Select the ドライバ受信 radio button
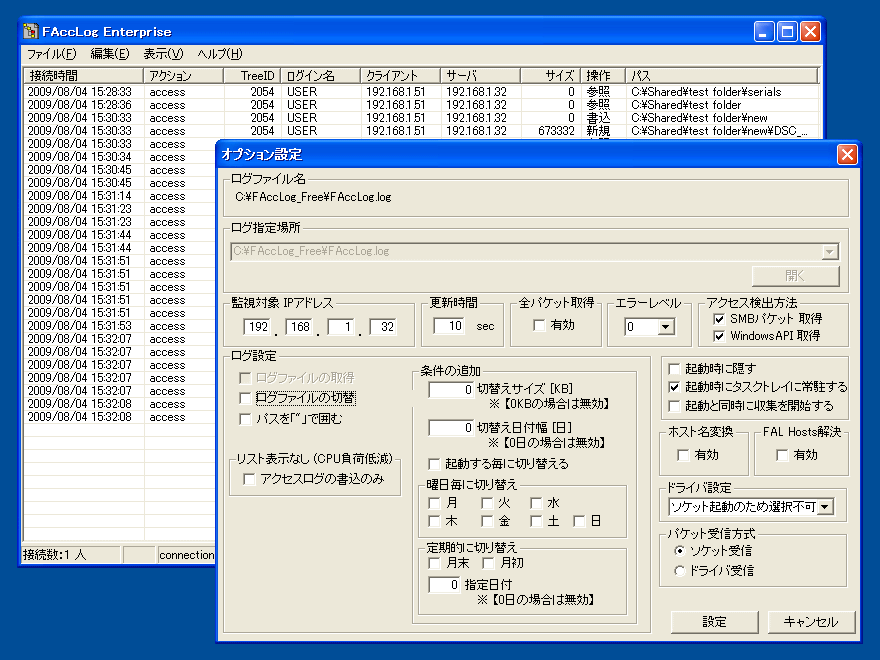Image resolution: width=880 pixels, height=660 pixels. click(x=680, y=571)
